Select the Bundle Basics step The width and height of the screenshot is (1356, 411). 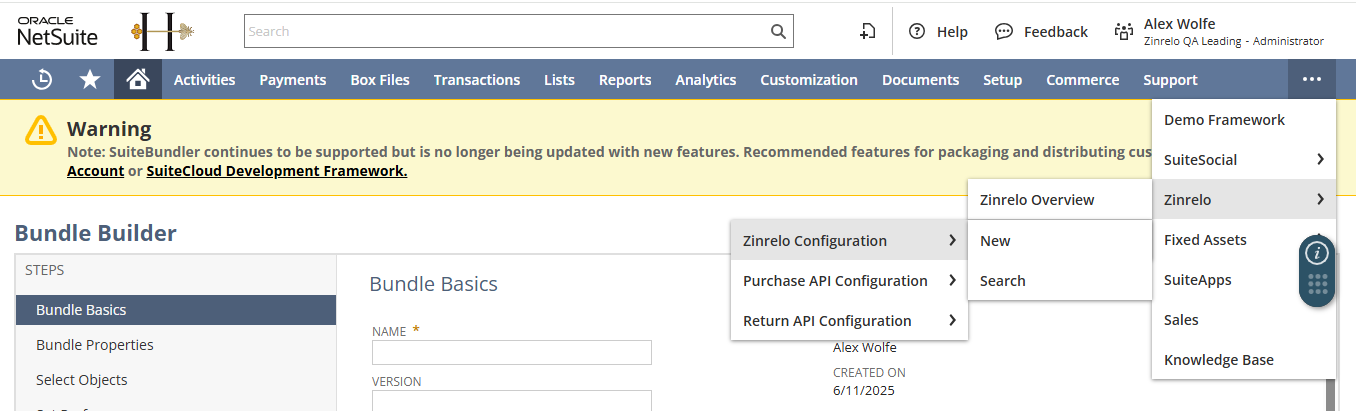tap(175, 310)
